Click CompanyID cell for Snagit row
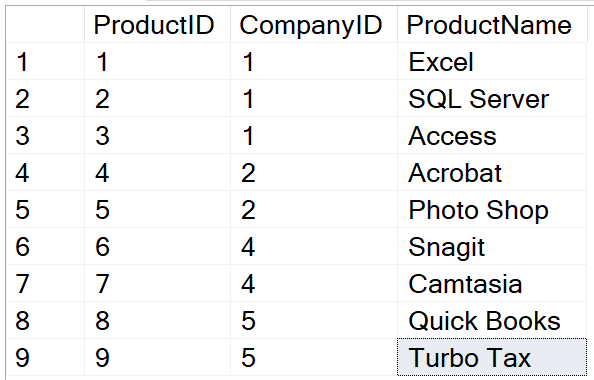The image size is (594, 380). pyautogui.click(x=314, y=246)
